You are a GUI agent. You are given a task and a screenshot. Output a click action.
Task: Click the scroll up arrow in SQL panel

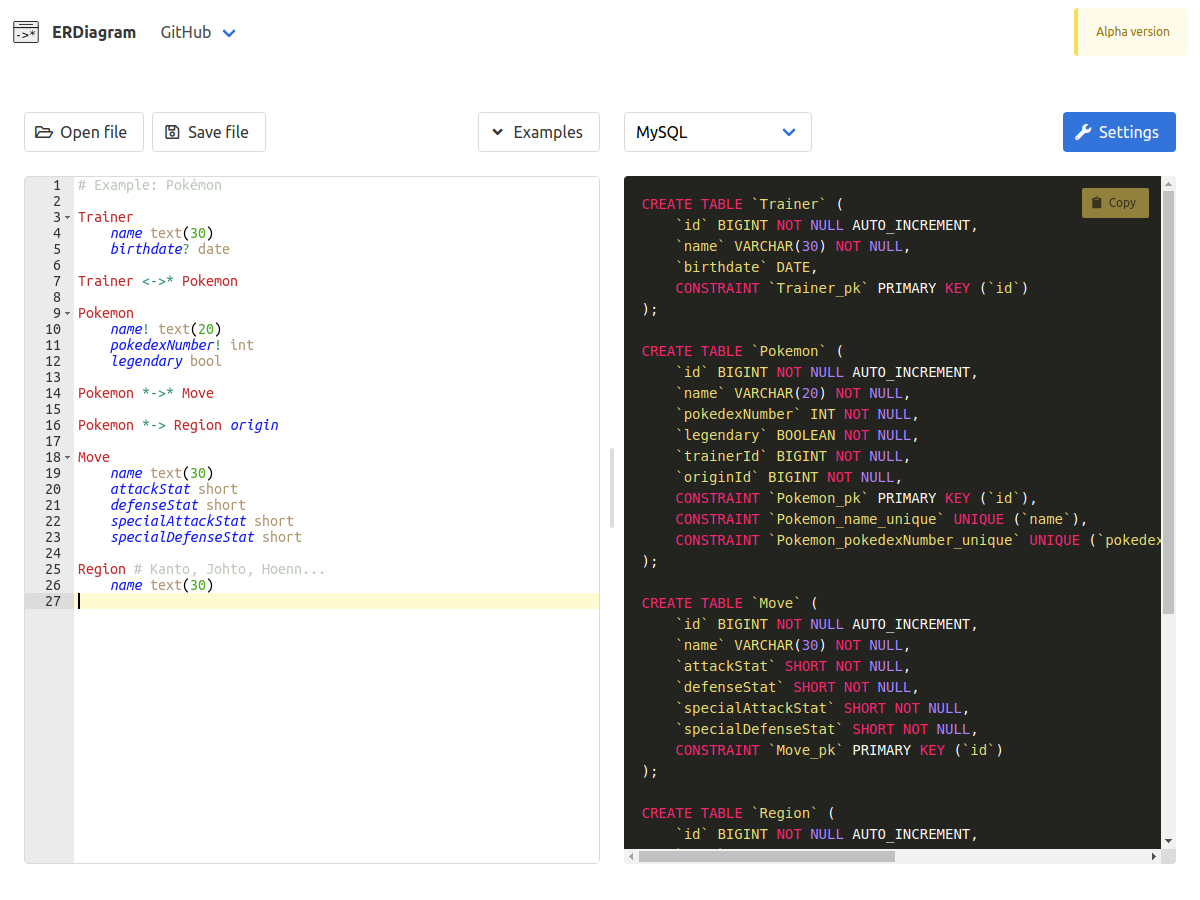[1168, 183]
